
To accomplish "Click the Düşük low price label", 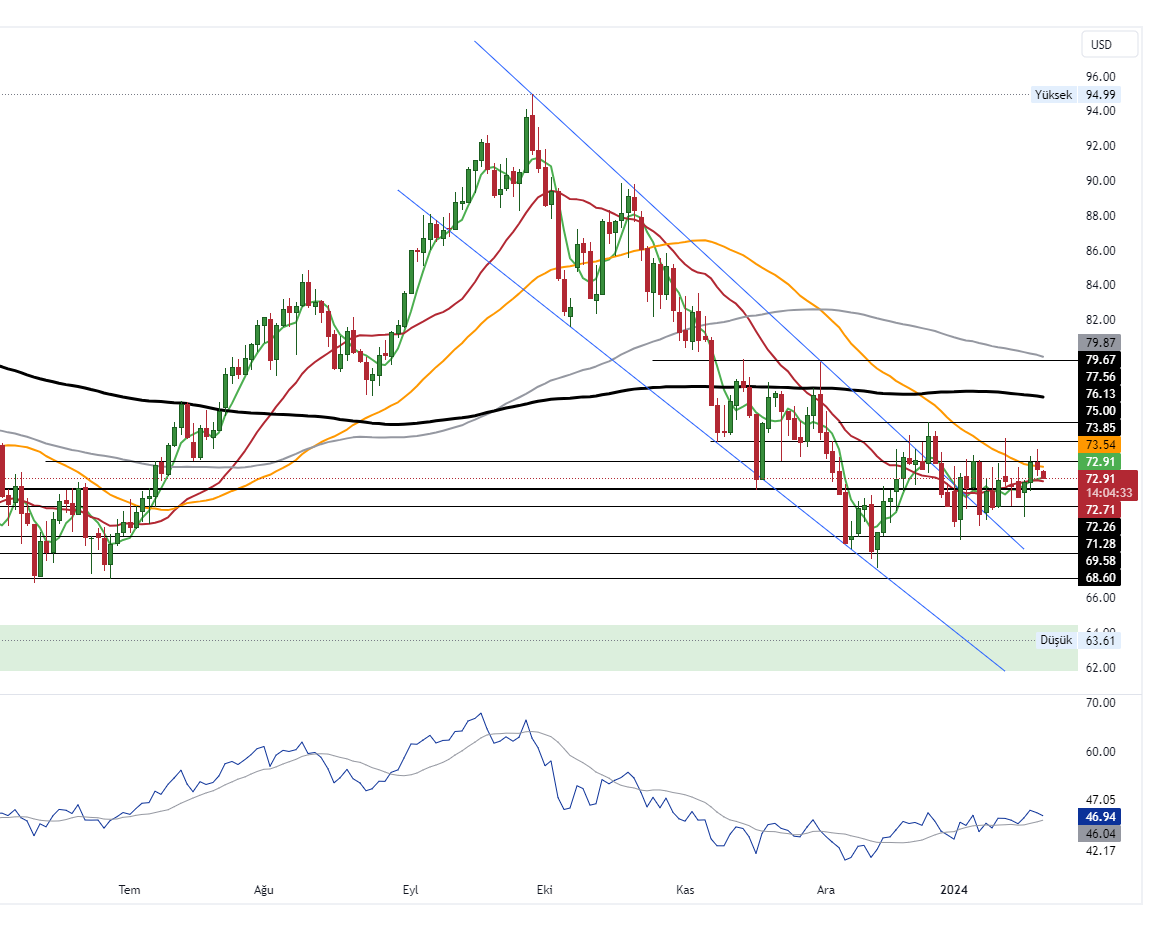I will click(x=1055, y=640).
